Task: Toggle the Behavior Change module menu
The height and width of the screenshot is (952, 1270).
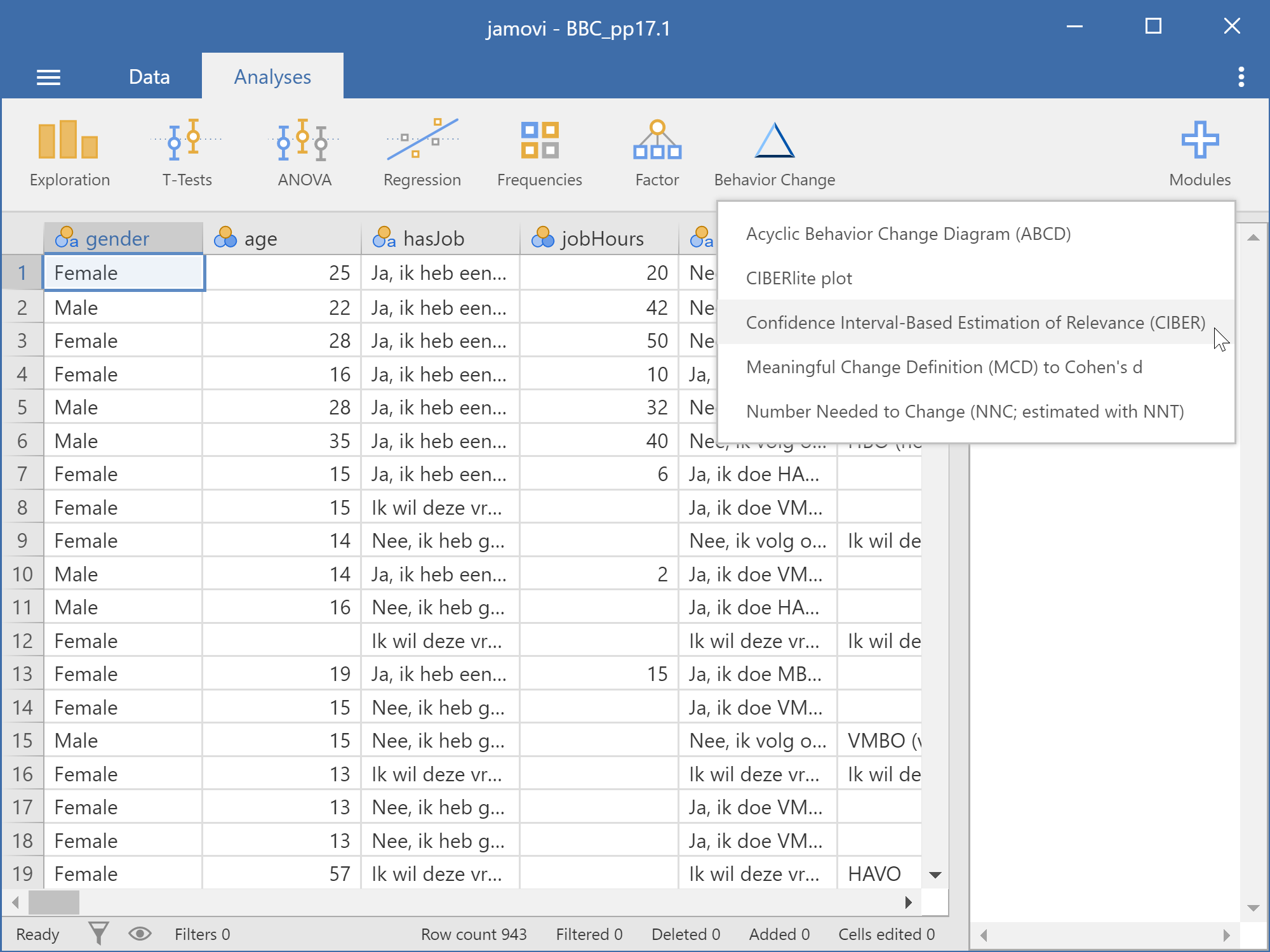Action: coord(774,154)
